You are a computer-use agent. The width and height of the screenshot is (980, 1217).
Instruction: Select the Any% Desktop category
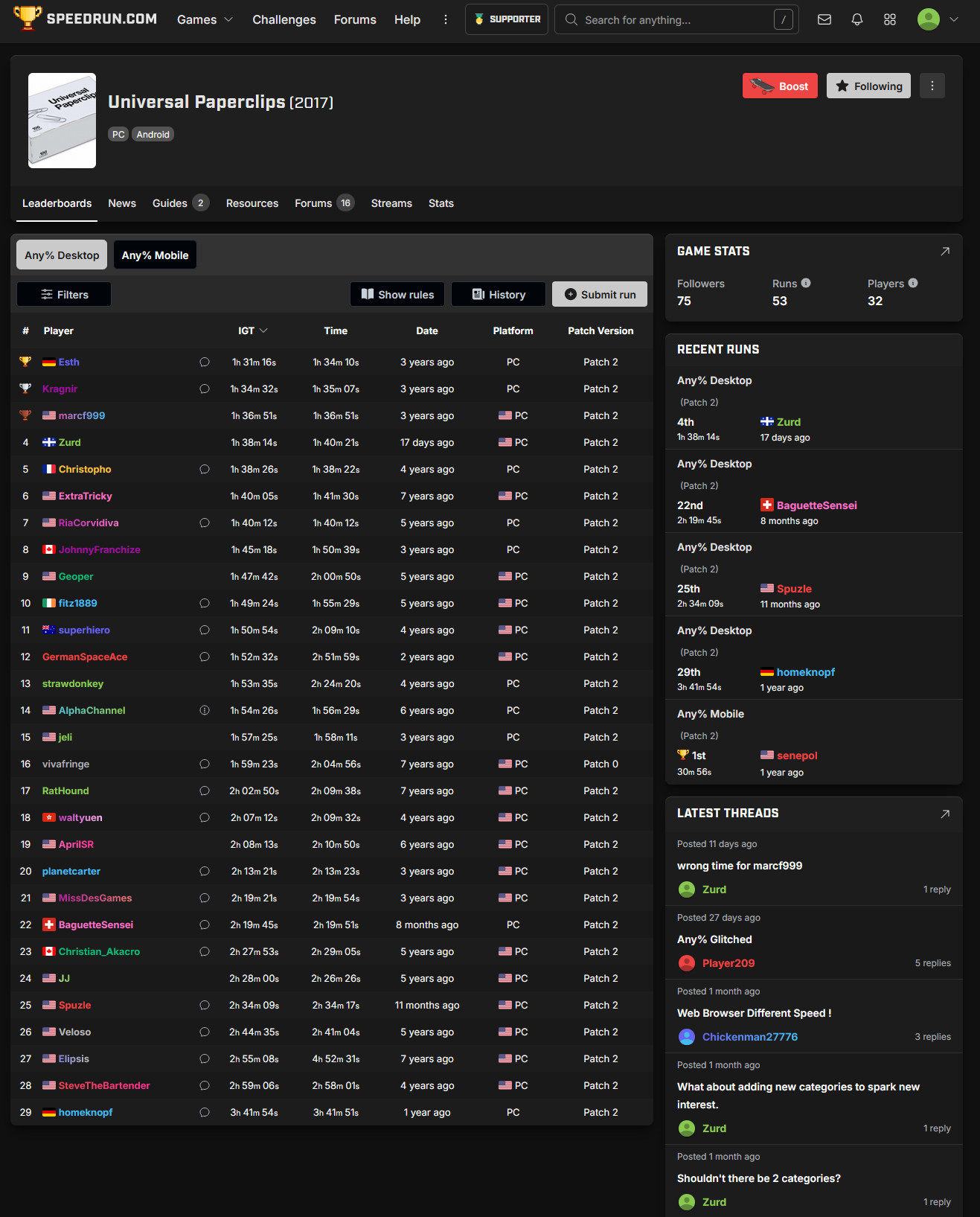pyautogui.click(x=62, y=255)
